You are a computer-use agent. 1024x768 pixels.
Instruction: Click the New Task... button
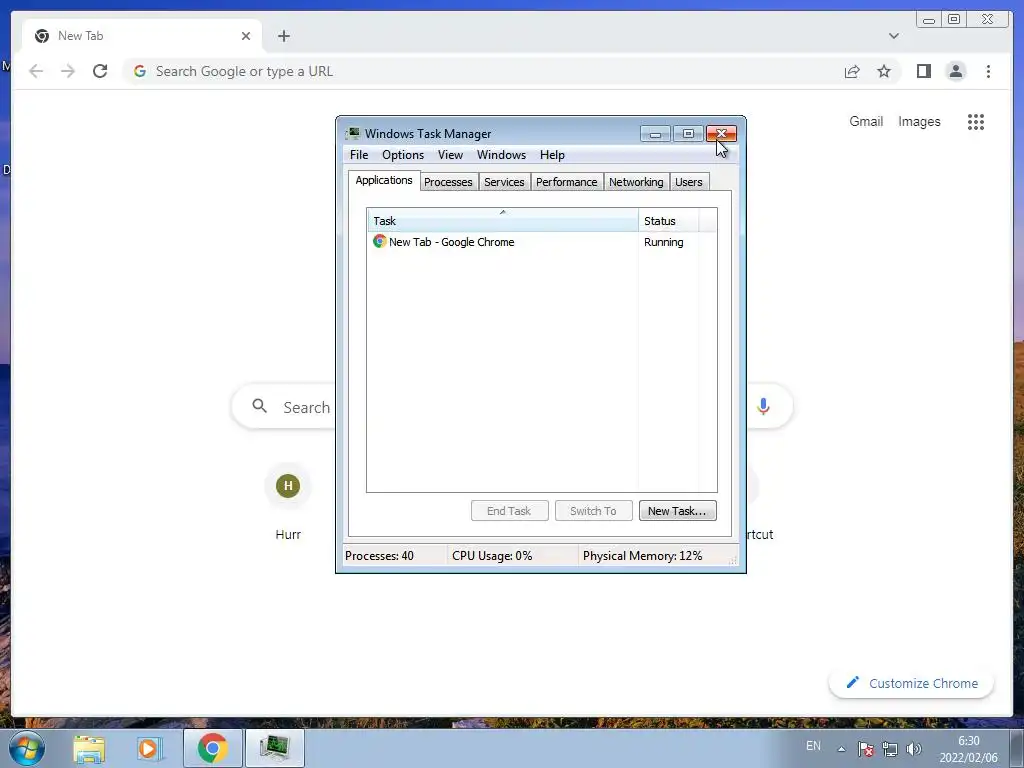pos(677,511)
